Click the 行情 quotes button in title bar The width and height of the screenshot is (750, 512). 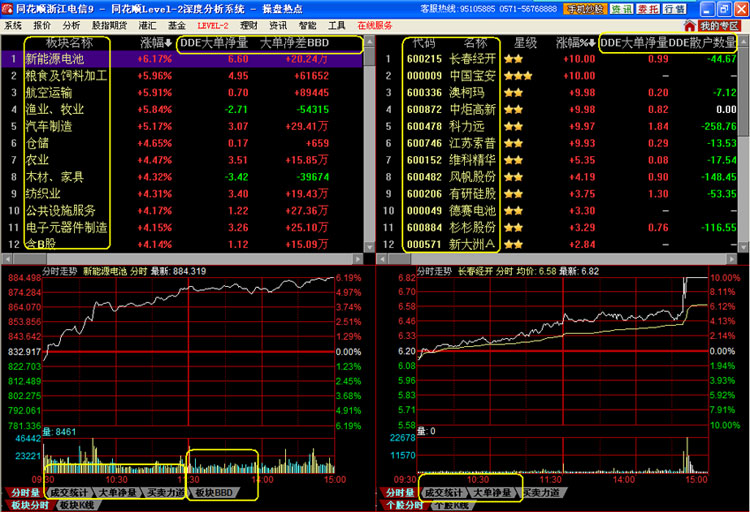pos(674,9)
